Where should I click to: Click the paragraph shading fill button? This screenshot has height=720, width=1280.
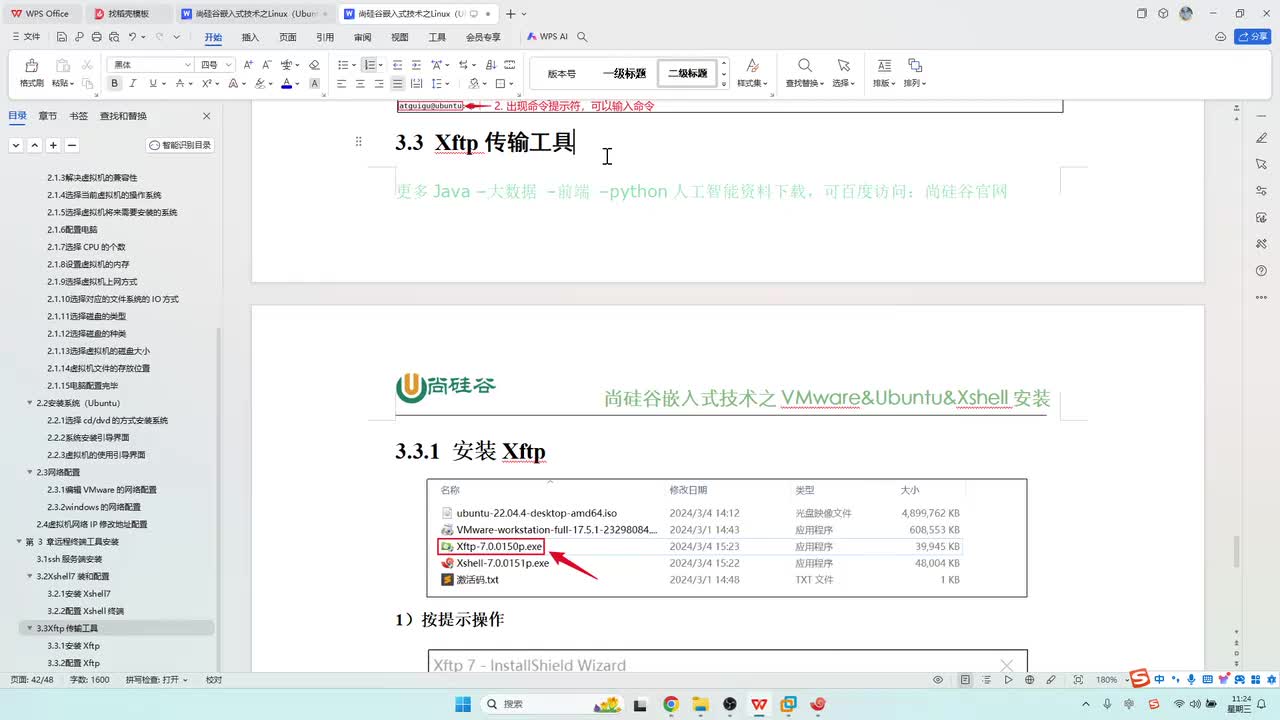(474, 84)
